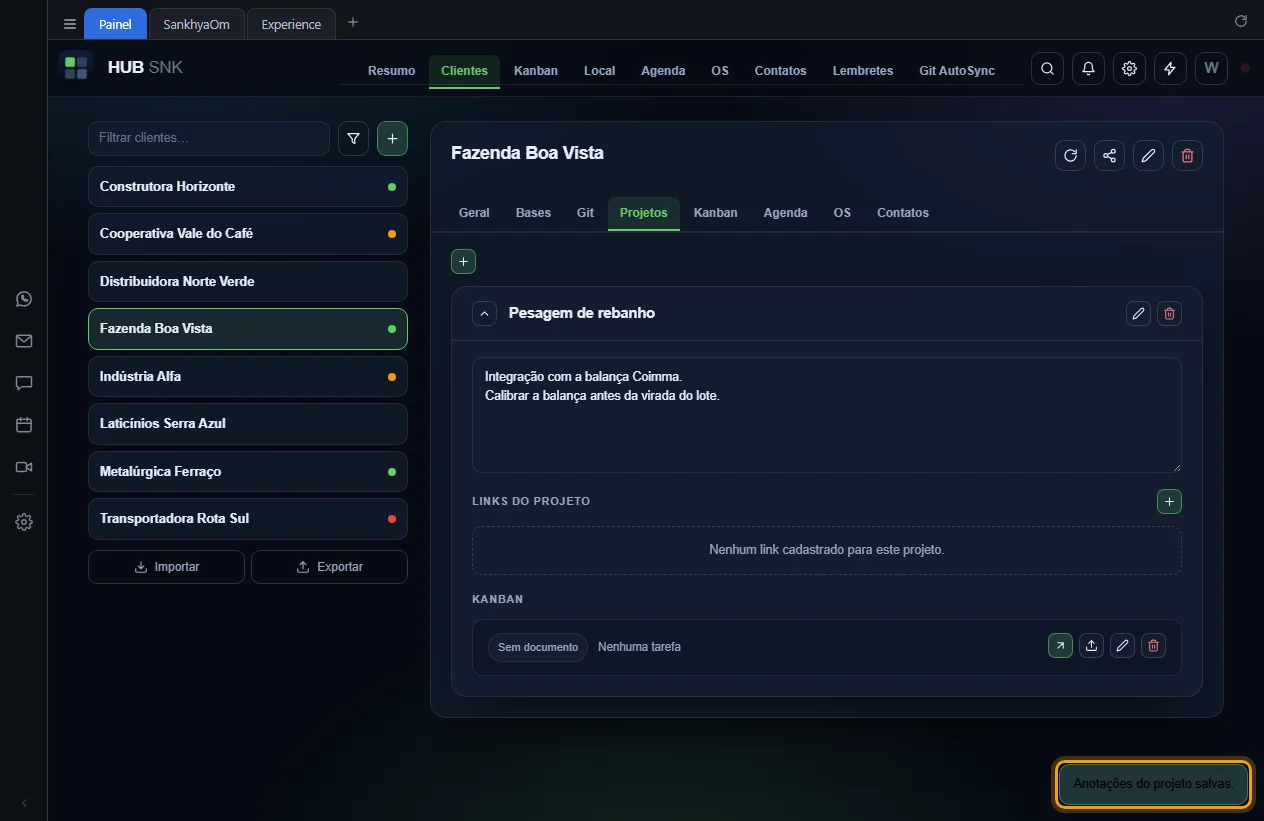Image resolution: width=1264 pixels, height=821 pixels.
Task: Open the chat bubble icon in the sidebar
Action: (x=24, y=383)
